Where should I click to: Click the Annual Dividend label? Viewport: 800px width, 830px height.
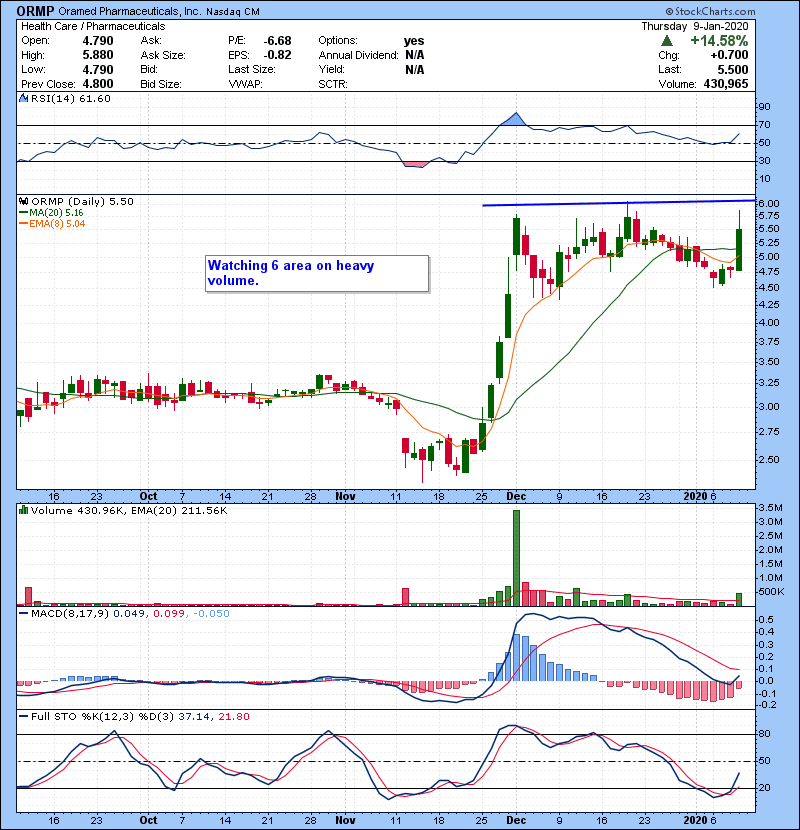358,55
